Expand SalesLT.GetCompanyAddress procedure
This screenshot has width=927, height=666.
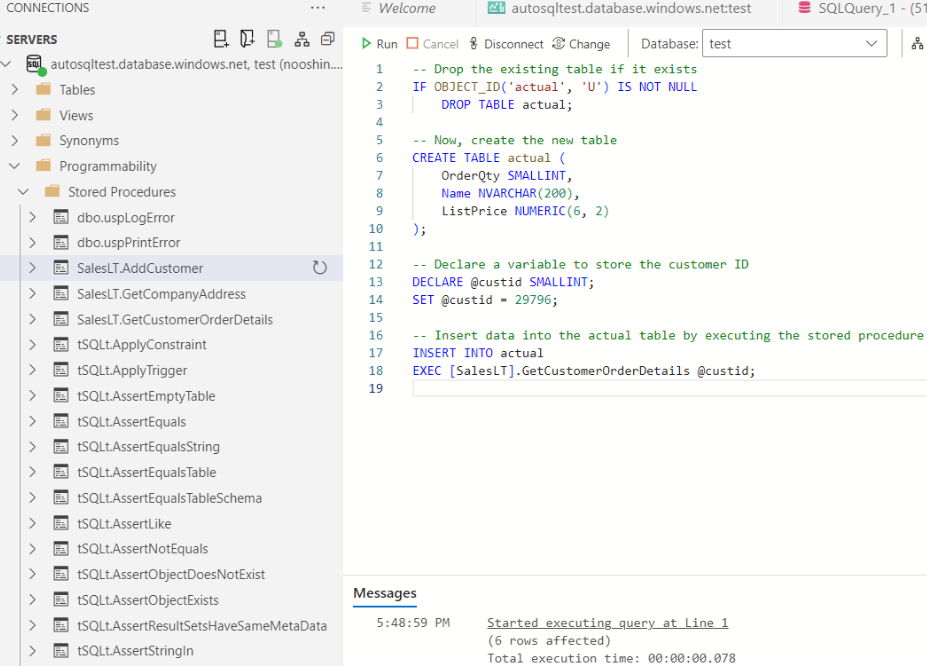coord(33,294)
